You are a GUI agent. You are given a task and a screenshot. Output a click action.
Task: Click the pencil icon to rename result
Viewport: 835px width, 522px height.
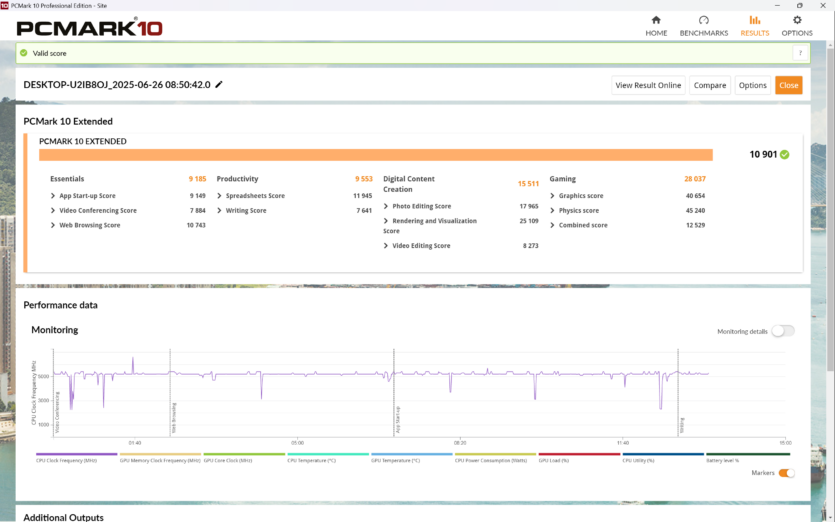(x=219, y=85)
